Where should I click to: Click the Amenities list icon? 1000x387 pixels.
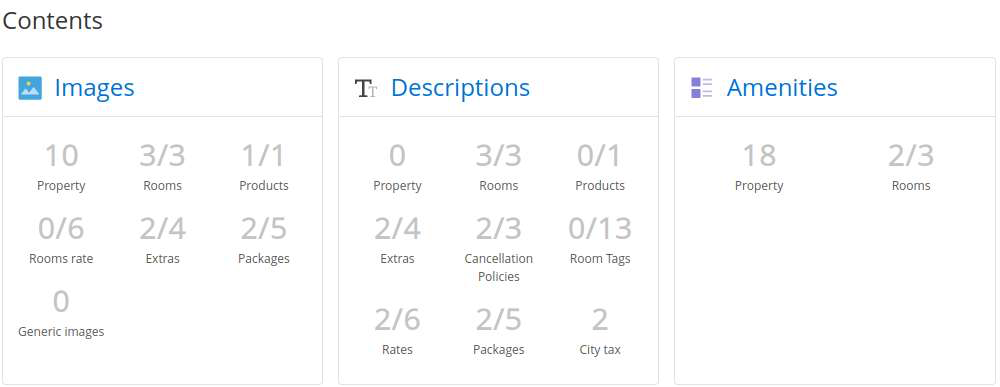702,88
